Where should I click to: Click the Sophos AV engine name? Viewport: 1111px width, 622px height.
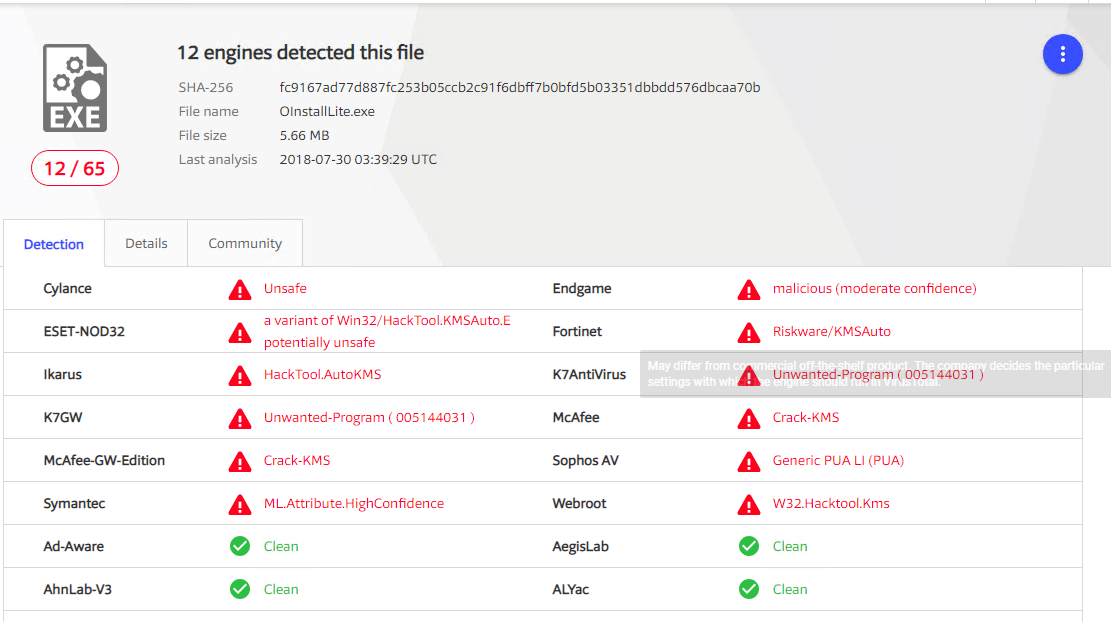pyautogui.click(x=585, y=460)
